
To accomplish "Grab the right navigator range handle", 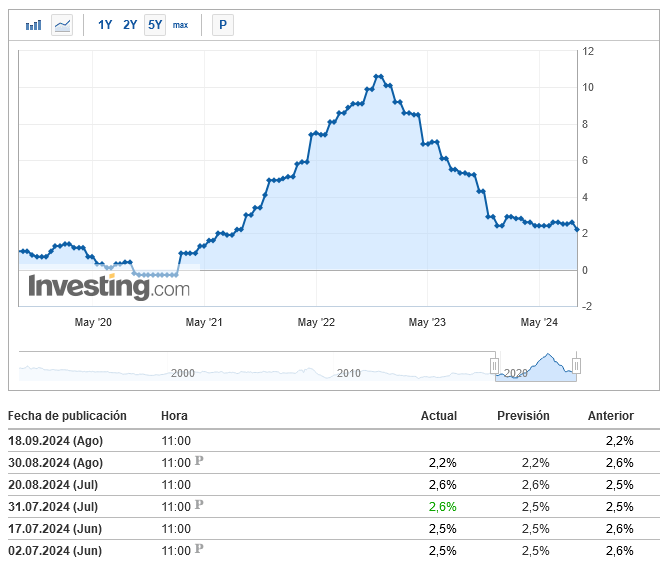I will click(576, 365).
